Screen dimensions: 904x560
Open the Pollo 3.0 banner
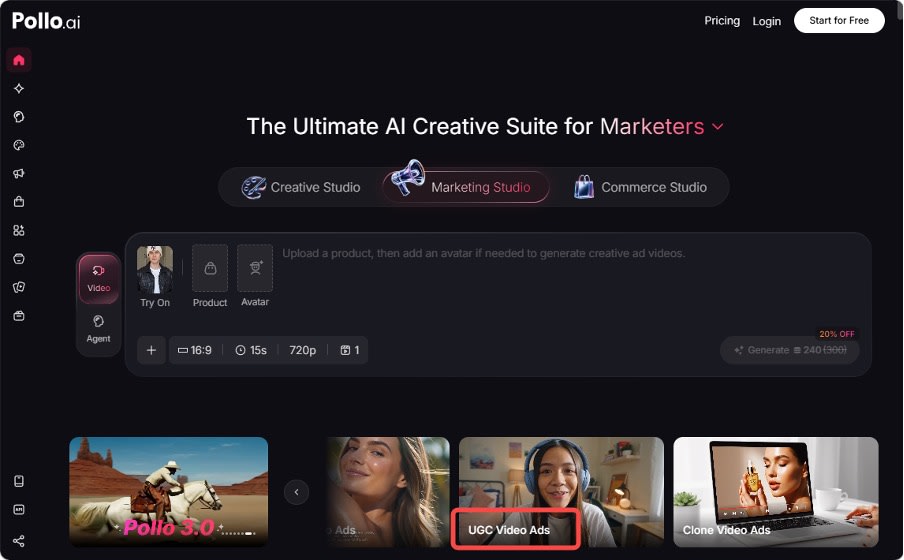168,491
